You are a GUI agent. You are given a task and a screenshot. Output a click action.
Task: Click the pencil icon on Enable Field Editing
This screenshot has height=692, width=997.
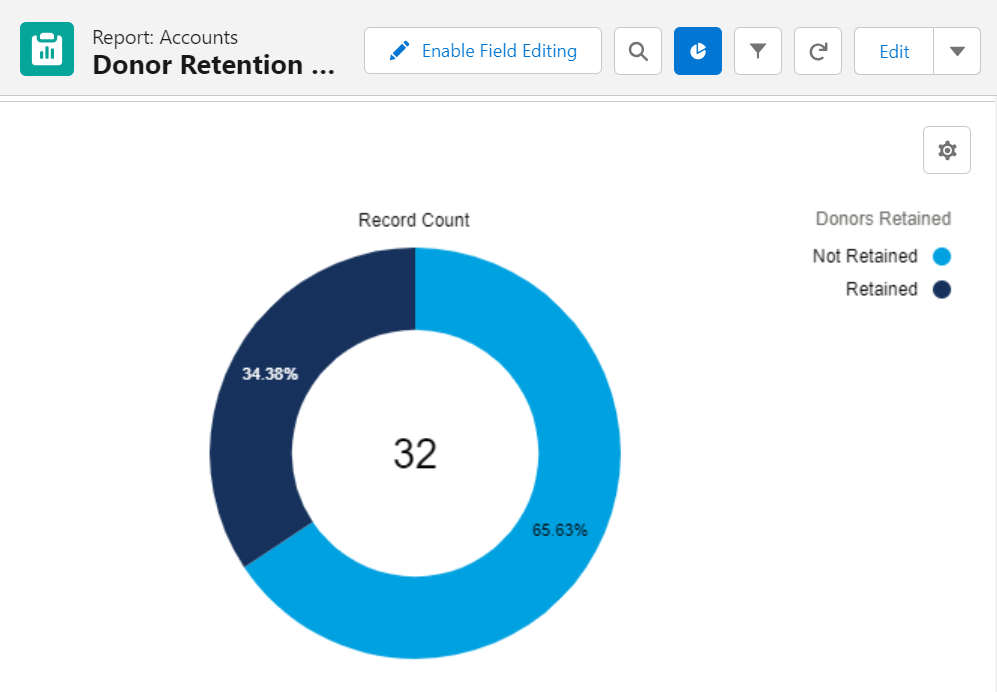399,49
